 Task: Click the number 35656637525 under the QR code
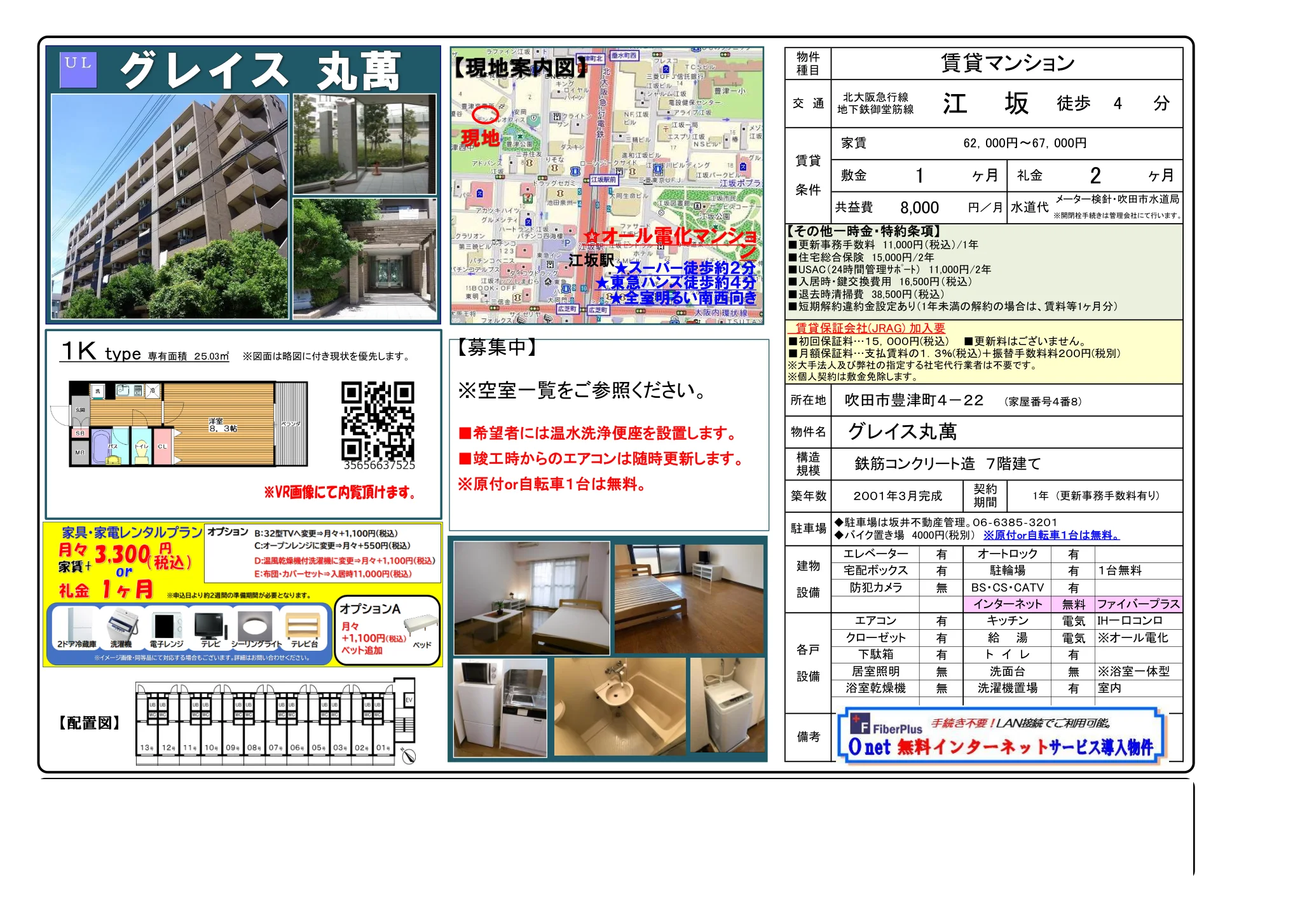point(380,465)
